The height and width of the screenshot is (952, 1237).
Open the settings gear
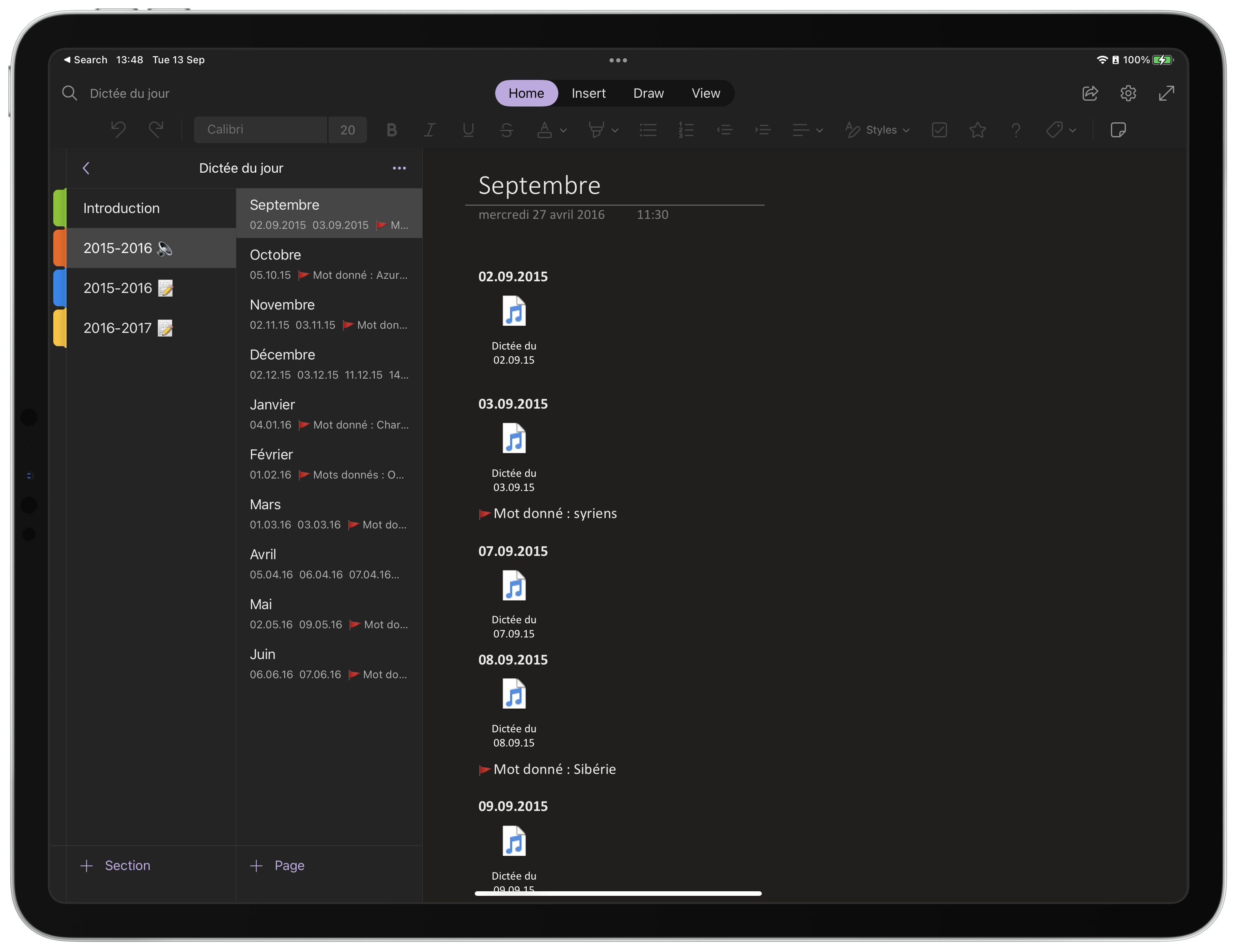pos(1128,93)
